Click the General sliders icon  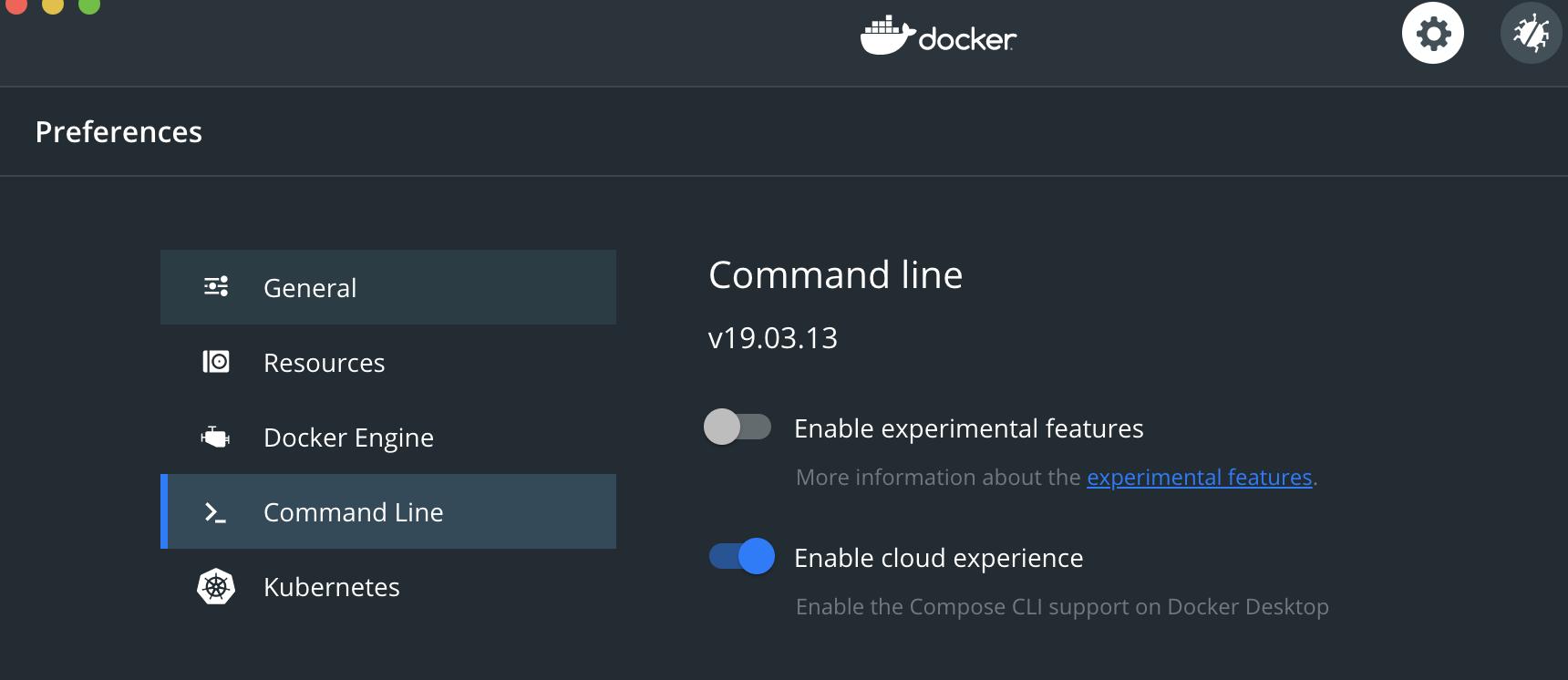click(x=216, y=287)
